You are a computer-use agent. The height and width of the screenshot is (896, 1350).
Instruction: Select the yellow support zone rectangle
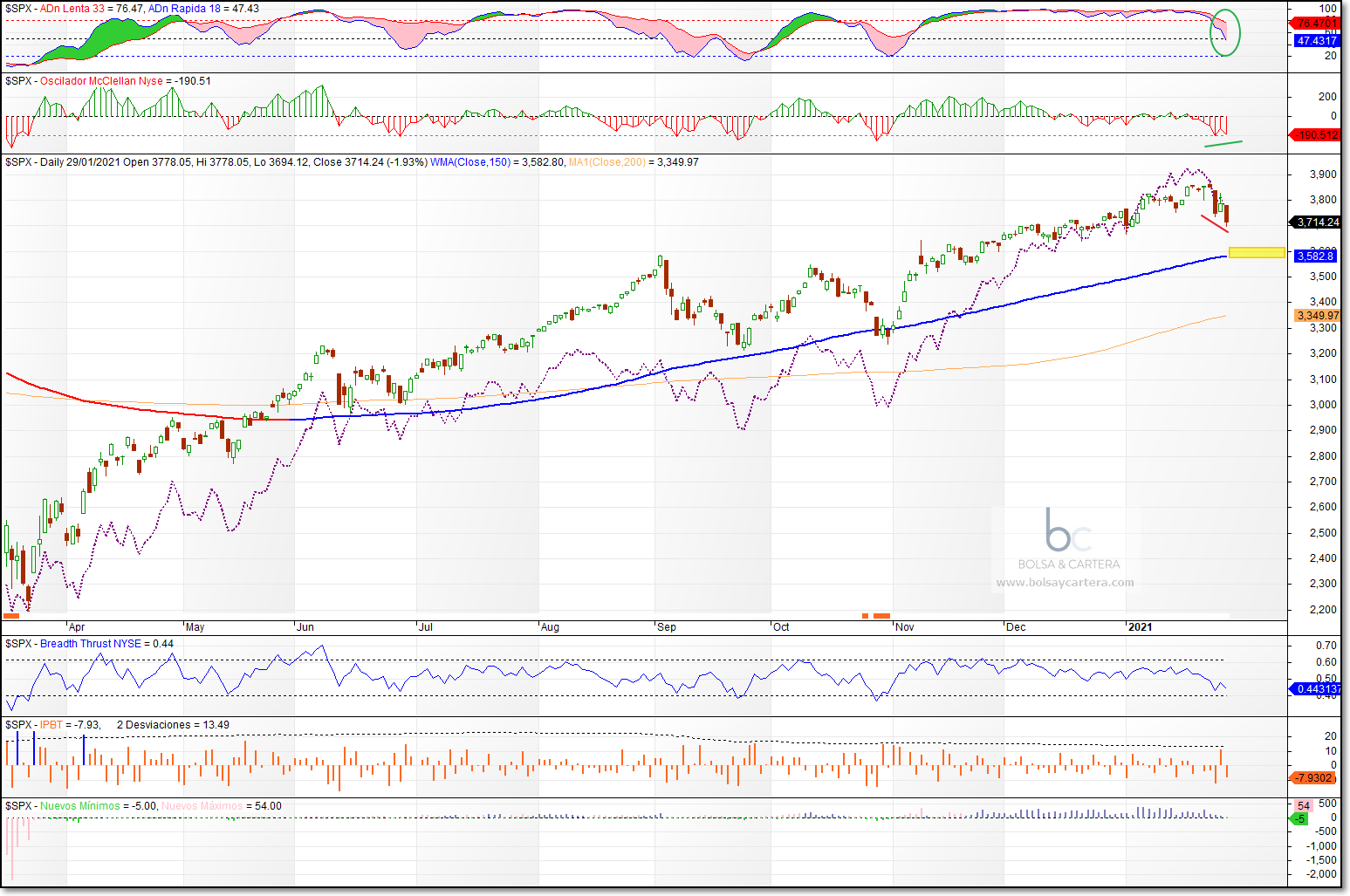point(1257,253)
